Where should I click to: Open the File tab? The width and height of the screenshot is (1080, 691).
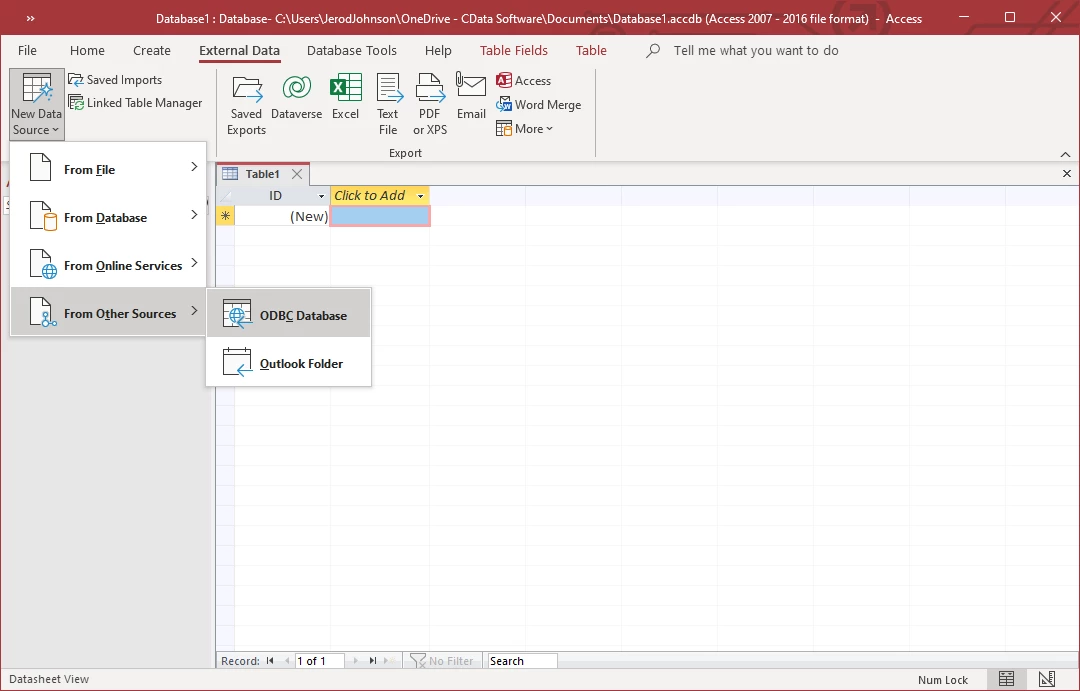click(x=28, y=50)
